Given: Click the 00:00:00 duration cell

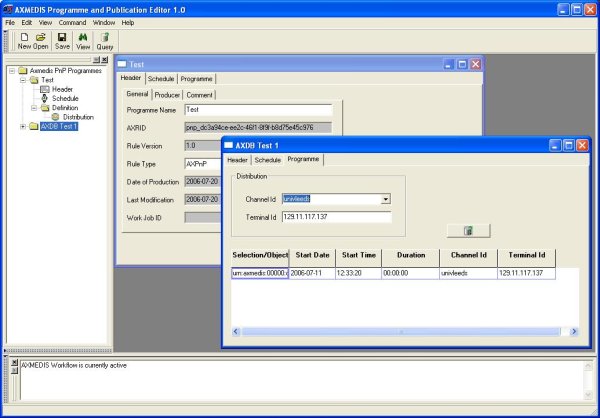Looking at the screenshot, I should pos(411,273).
